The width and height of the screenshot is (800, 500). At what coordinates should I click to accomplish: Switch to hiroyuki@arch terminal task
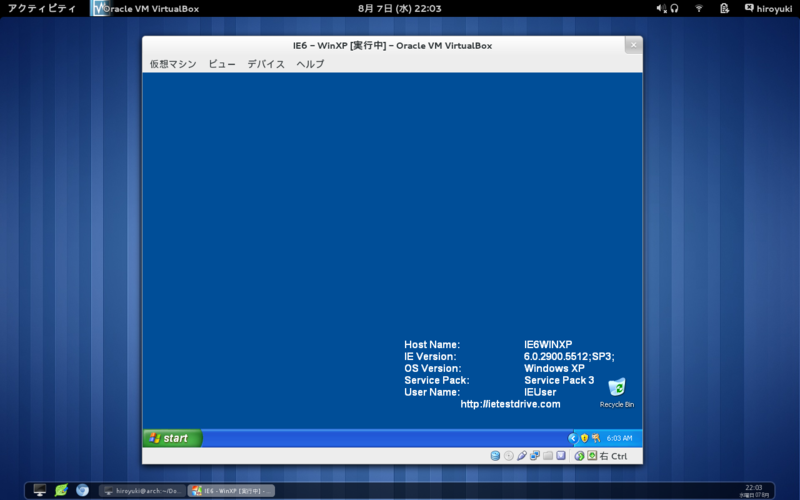pos(142,491)
